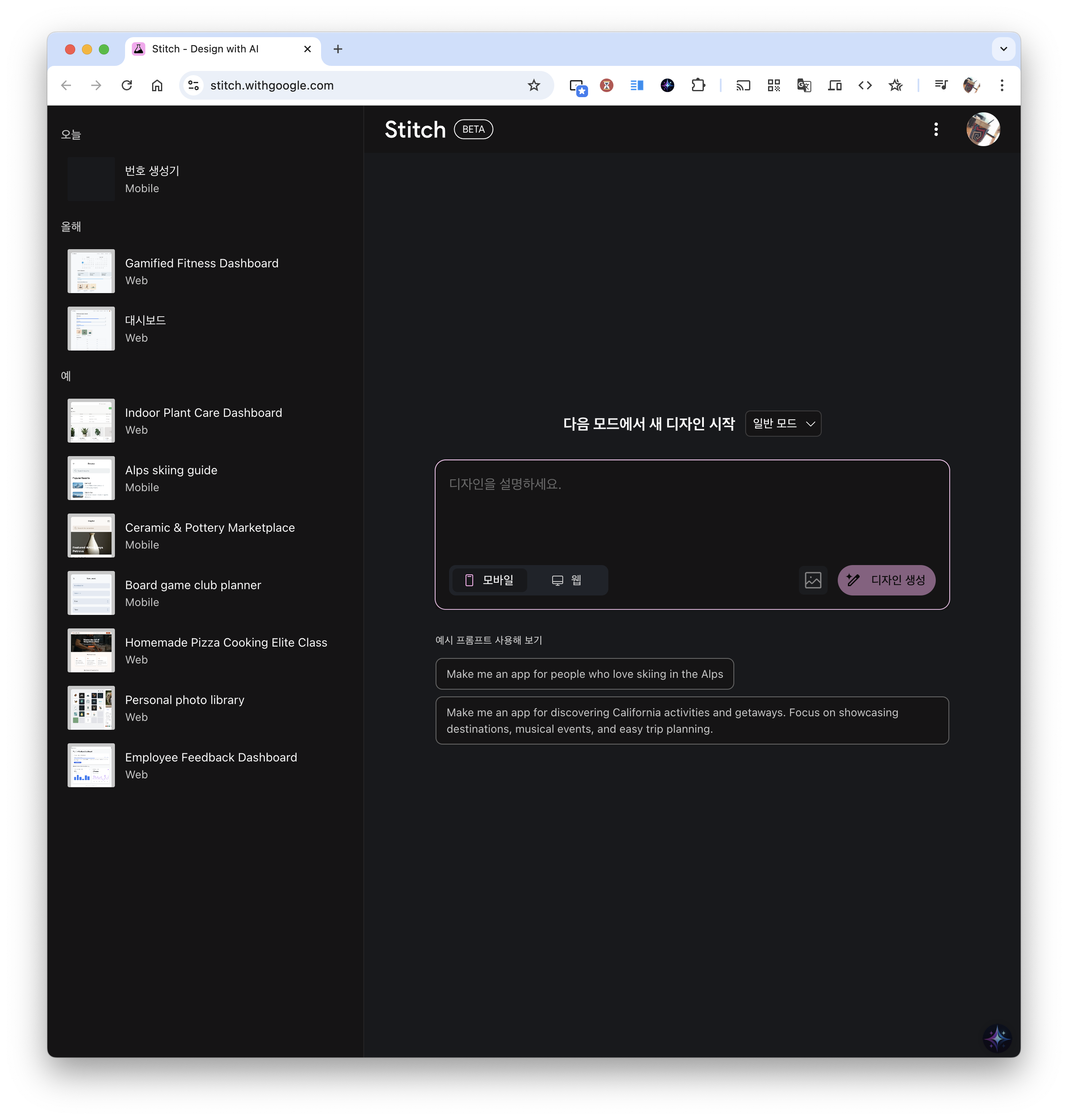Open the 대시보드 project
1068x1120 pixels.
pyautogui.click(x=205, y=329)
